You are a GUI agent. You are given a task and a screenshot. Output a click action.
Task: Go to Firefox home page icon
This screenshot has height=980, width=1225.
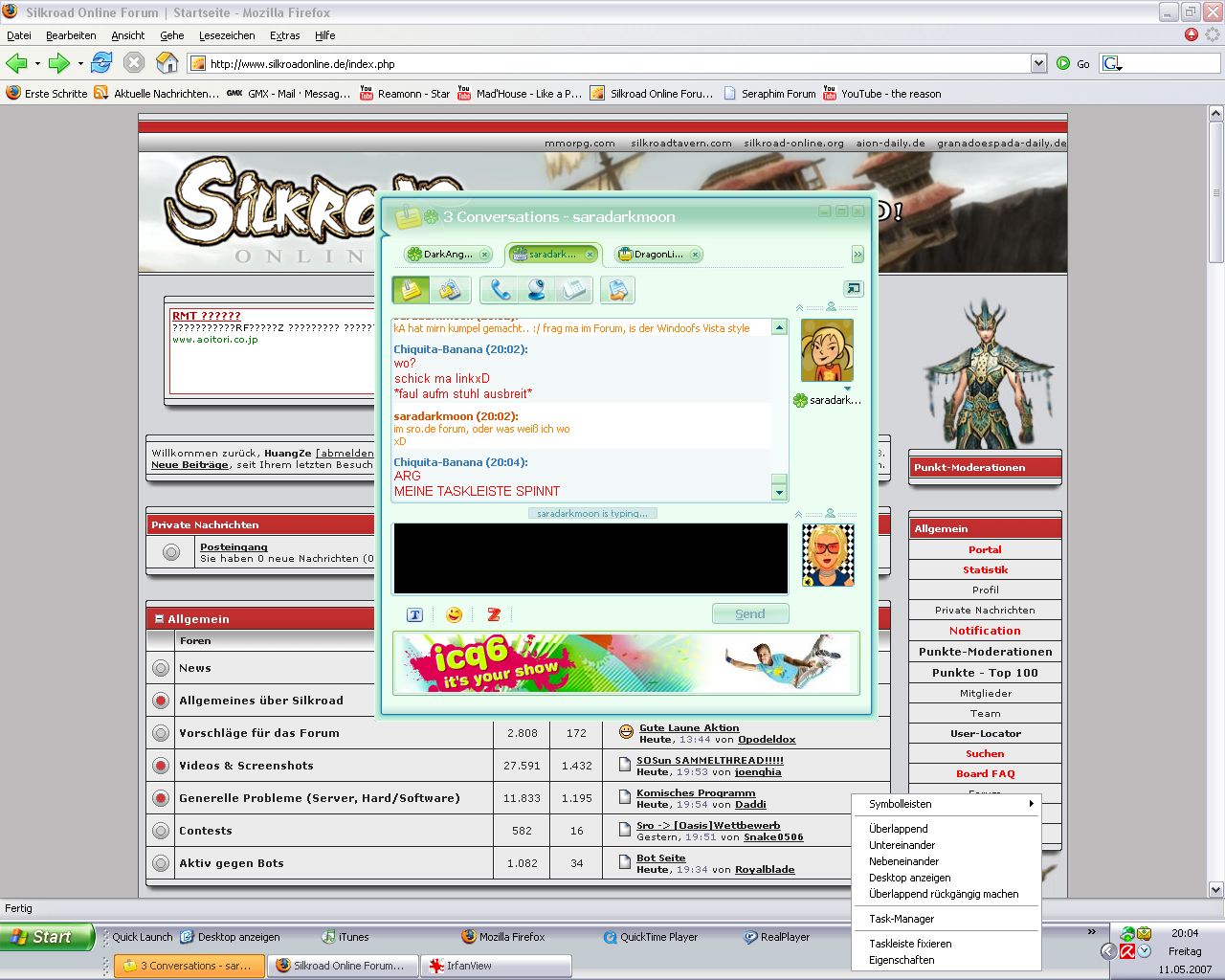(167, 63)
